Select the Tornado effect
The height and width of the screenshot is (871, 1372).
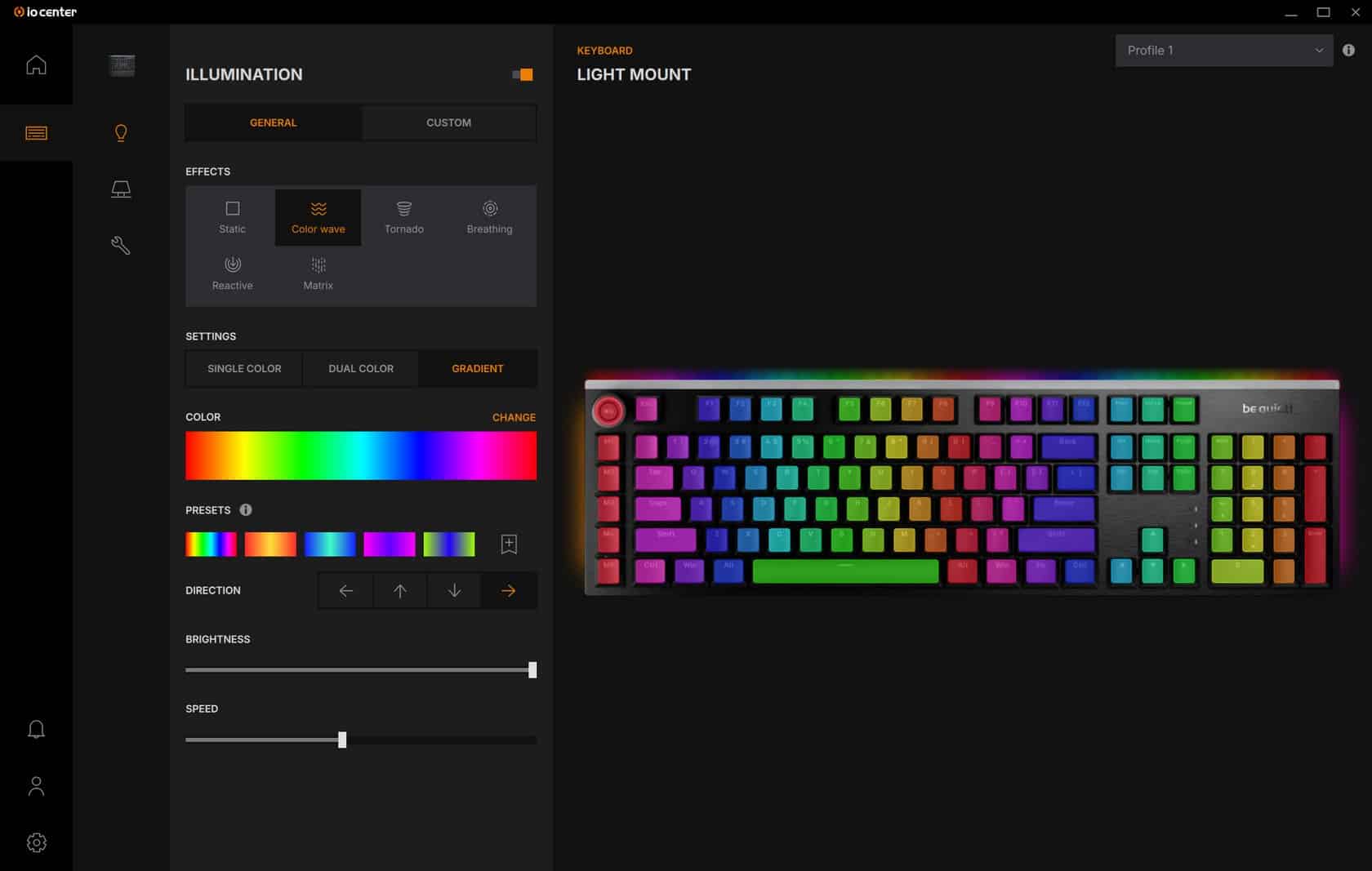click(x=403, y=218)
